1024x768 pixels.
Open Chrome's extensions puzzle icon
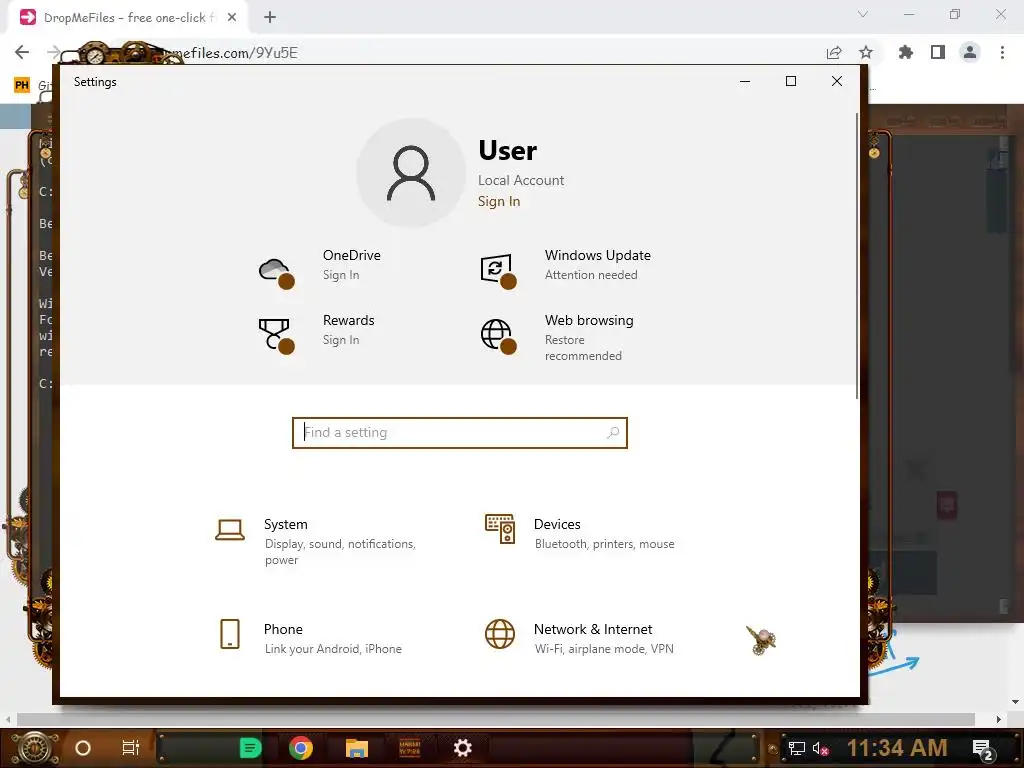905,52
